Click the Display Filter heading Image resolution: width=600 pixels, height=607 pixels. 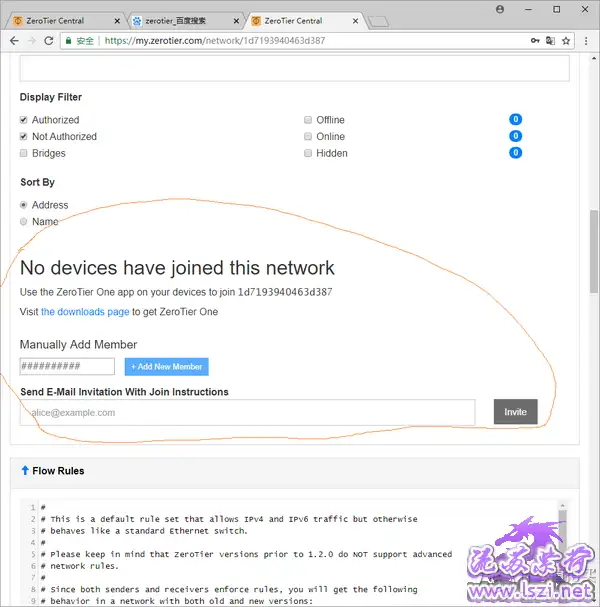51,97
